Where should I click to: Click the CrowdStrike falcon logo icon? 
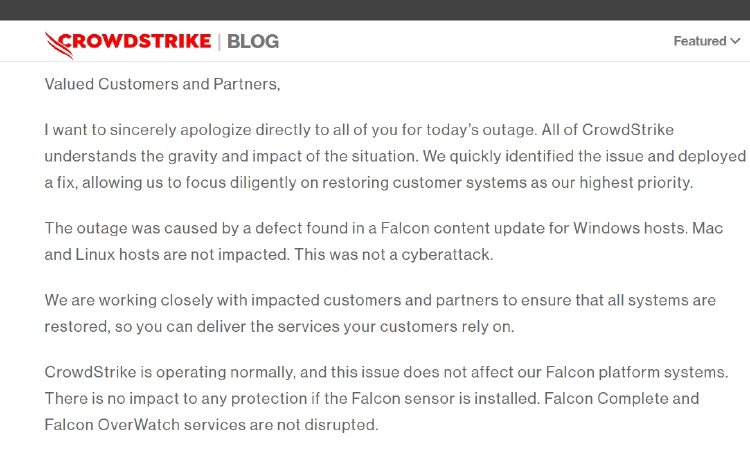(58, 45)
